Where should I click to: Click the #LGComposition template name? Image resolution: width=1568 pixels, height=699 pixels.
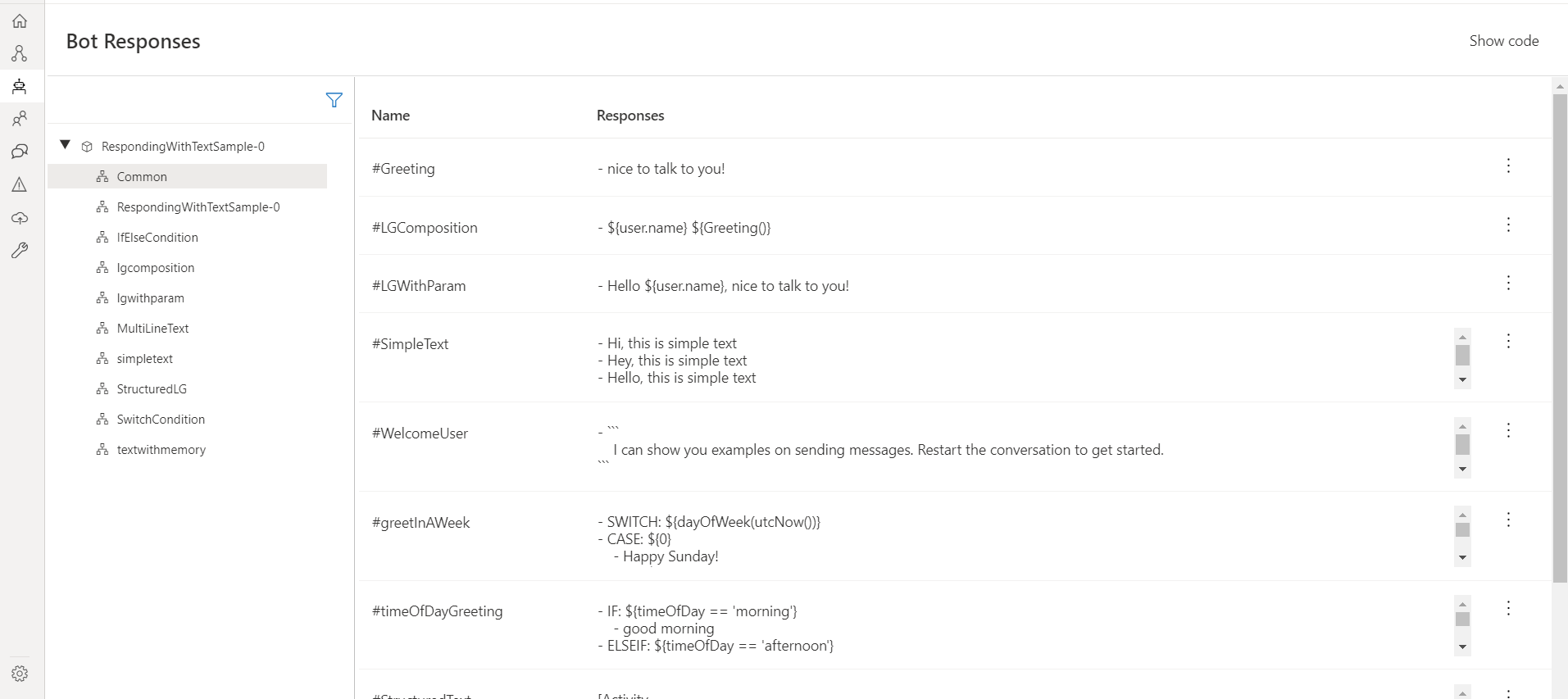click(425, 228)
